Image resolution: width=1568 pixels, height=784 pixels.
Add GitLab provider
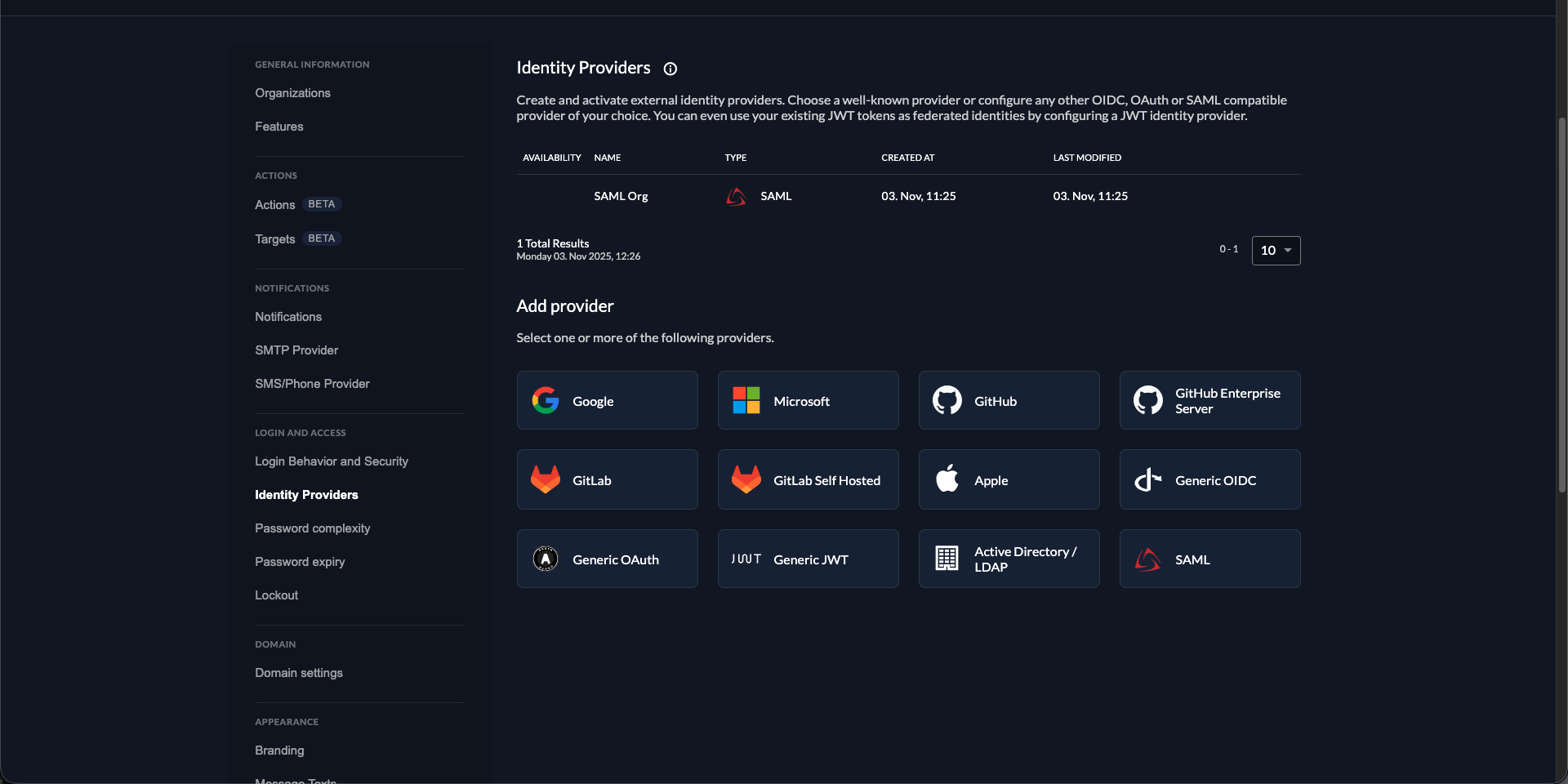[608, 479]
